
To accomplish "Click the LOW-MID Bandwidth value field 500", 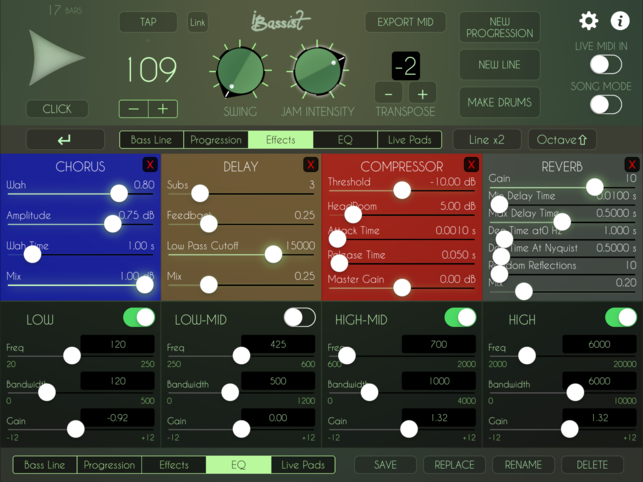I will click(x=278, y=381).
